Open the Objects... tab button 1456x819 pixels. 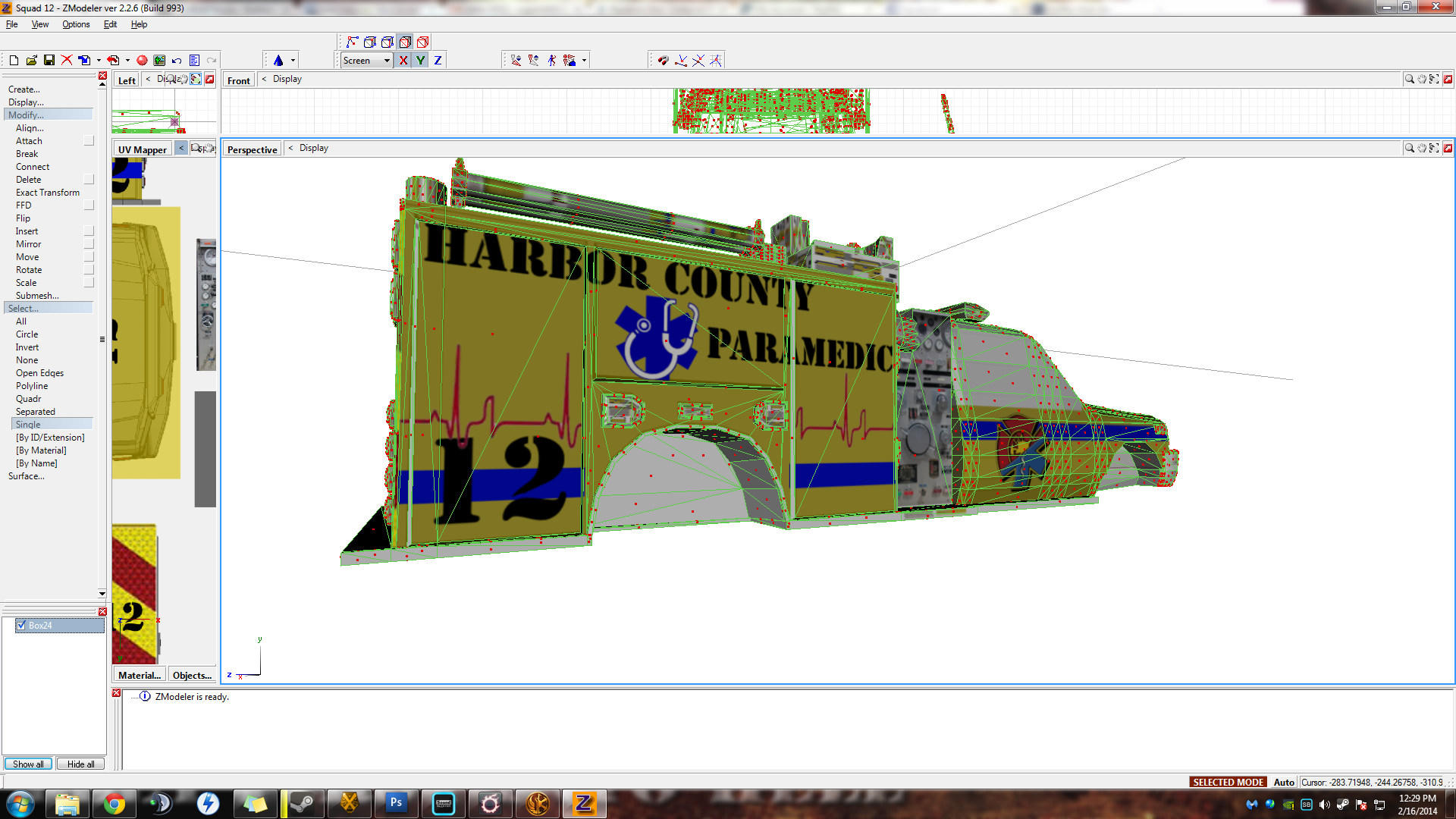point(192,676)
